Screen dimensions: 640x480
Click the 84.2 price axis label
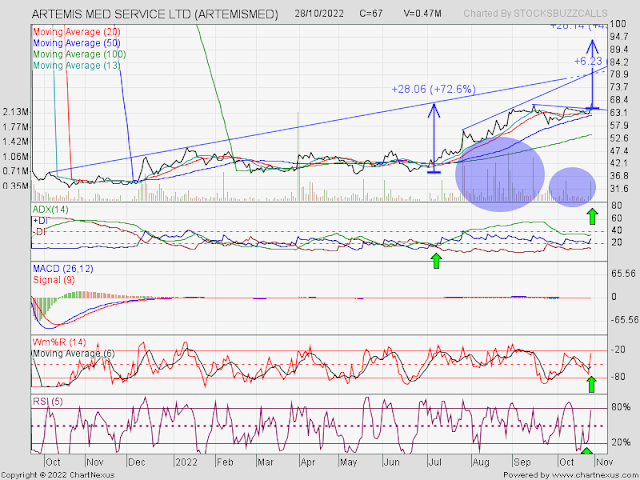619,62
